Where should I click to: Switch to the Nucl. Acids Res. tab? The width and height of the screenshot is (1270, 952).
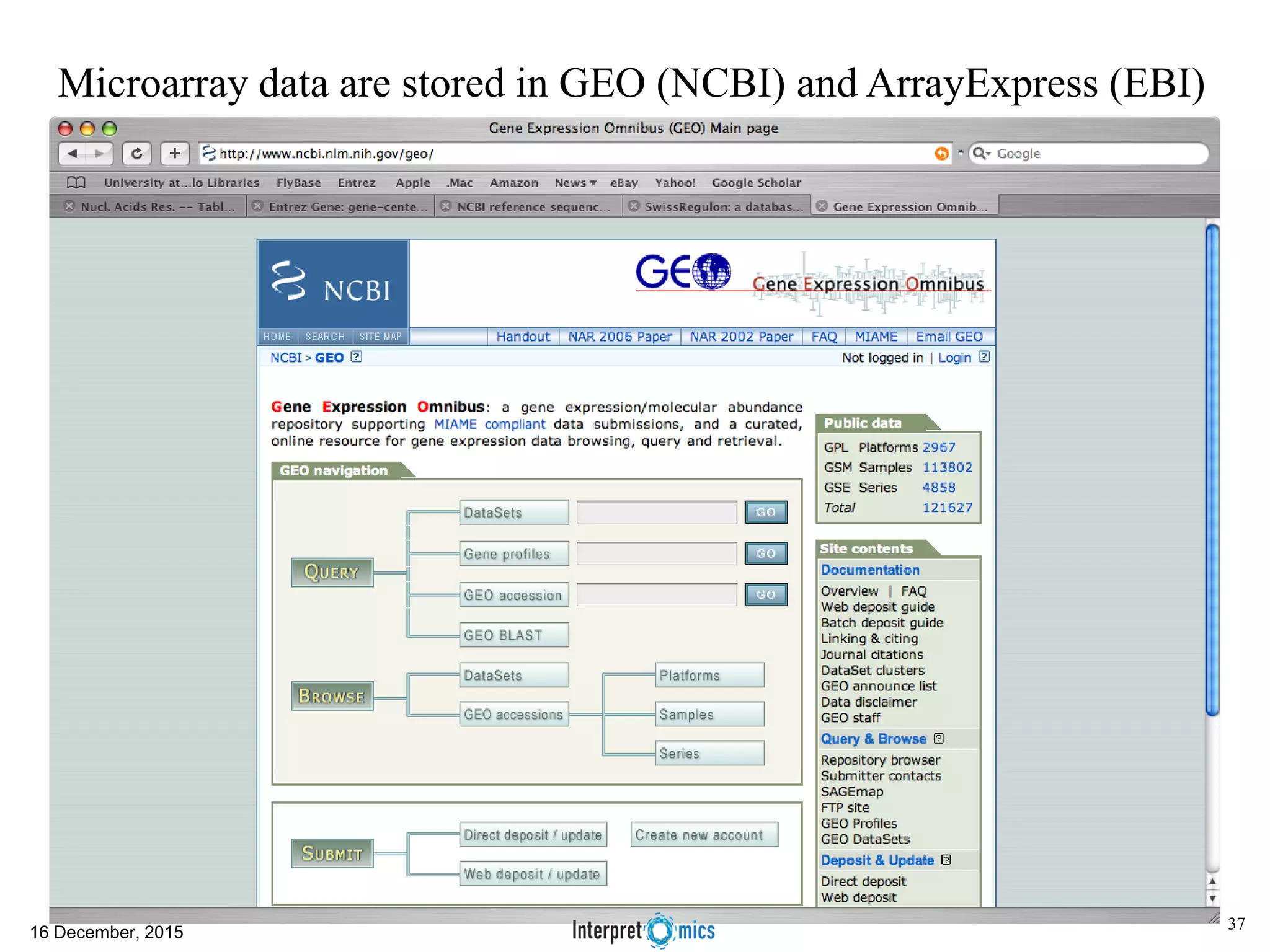coord(158,206)
